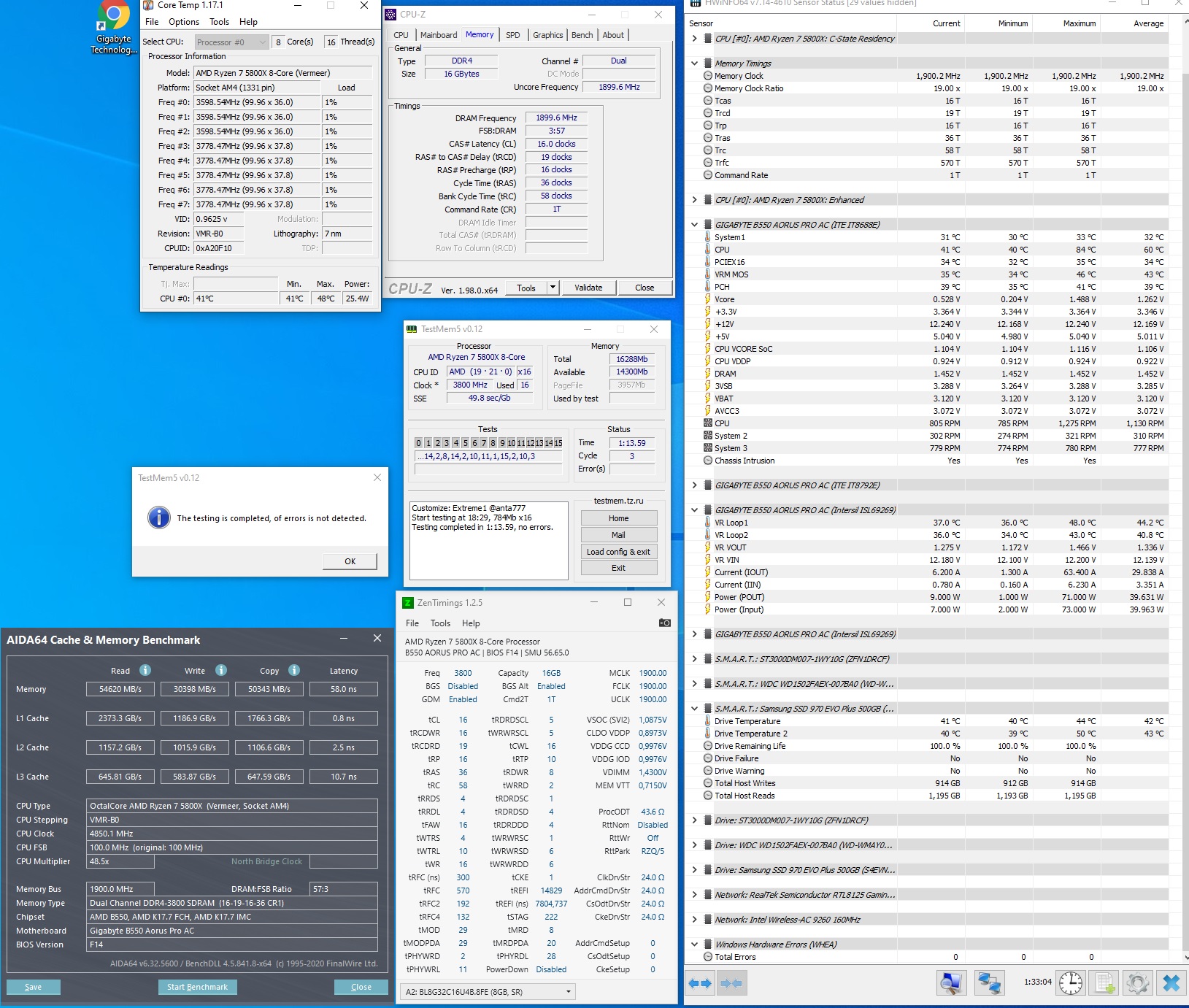
Task: Toggle TestMem5 test number 0 box
Action: pyautogui.click(x=418, y=443)
